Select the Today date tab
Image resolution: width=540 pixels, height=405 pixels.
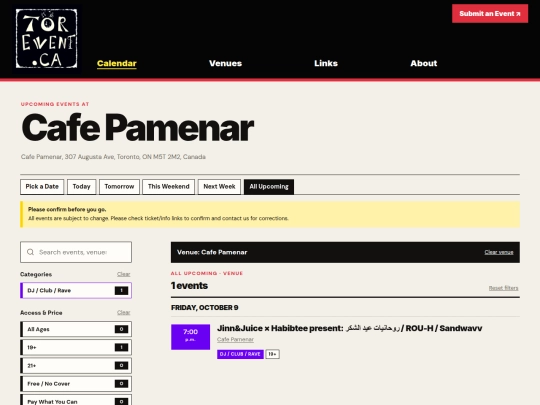(x=81, y=187)
